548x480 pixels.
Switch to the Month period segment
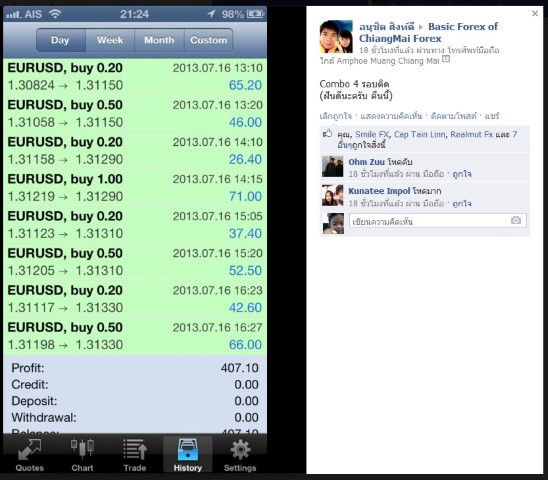point(159,40)
